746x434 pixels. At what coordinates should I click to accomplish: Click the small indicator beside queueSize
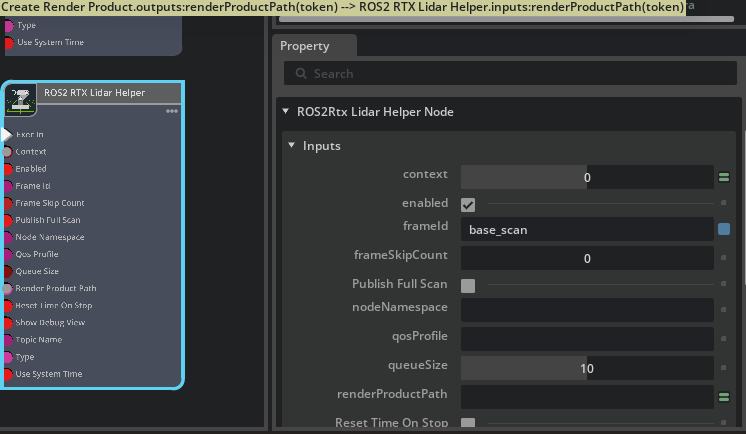723,367
